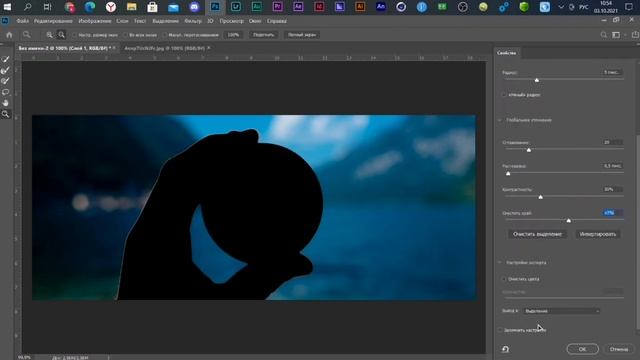Open the Справка menu
Screen dimensions: 640x360
coord(277,21)
